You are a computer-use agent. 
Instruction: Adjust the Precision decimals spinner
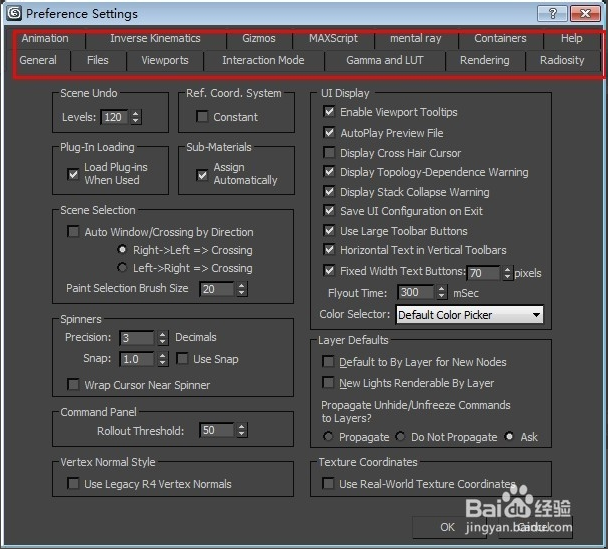[162, 338]
